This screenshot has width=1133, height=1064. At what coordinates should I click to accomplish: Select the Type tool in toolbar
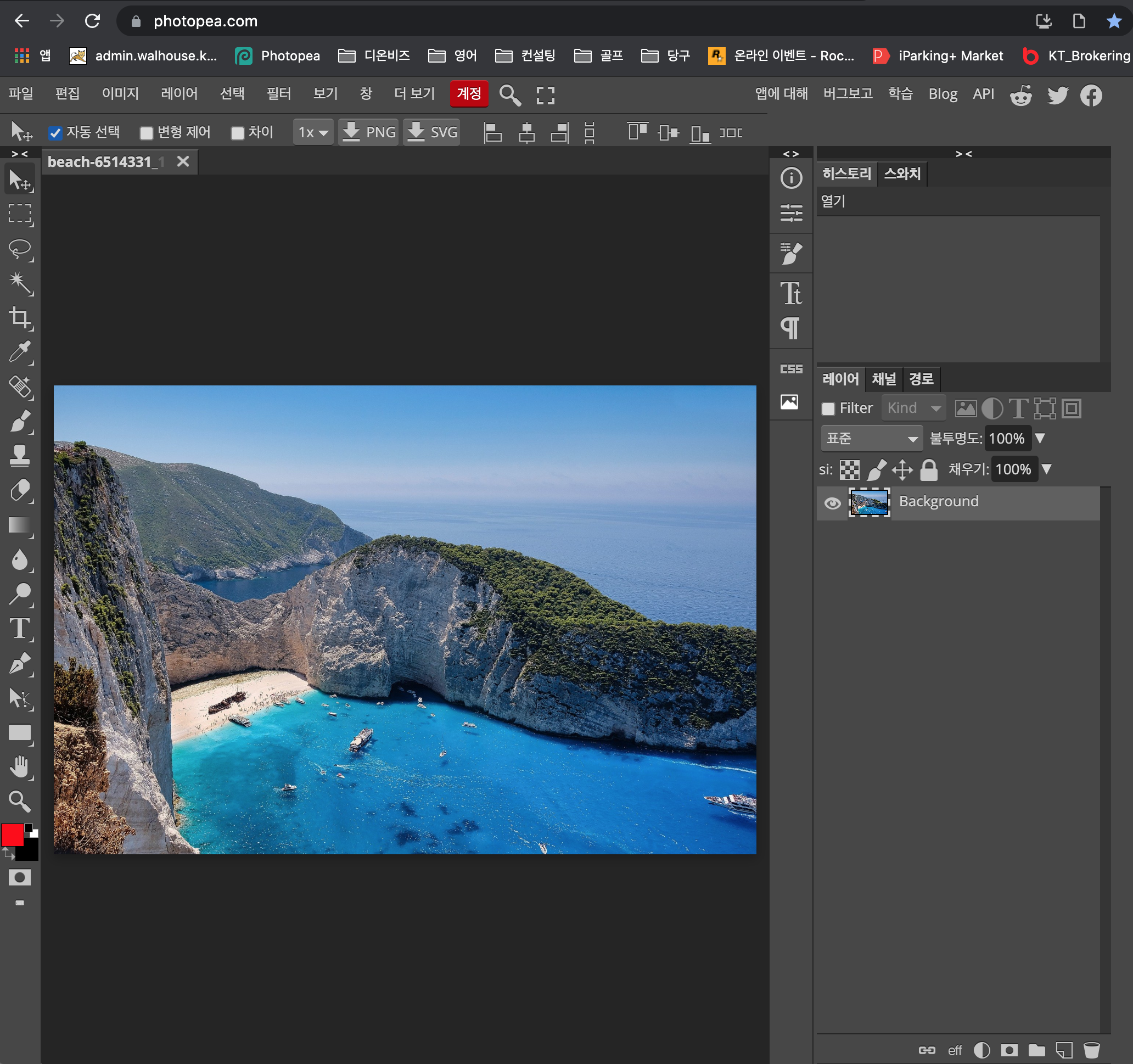pos(20,629)
